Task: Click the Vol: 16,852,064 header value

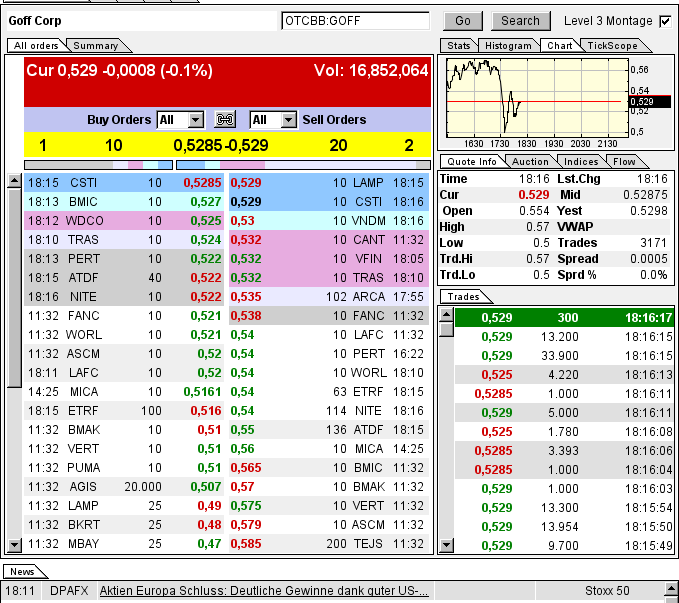Action: click(x=371, y=70)
